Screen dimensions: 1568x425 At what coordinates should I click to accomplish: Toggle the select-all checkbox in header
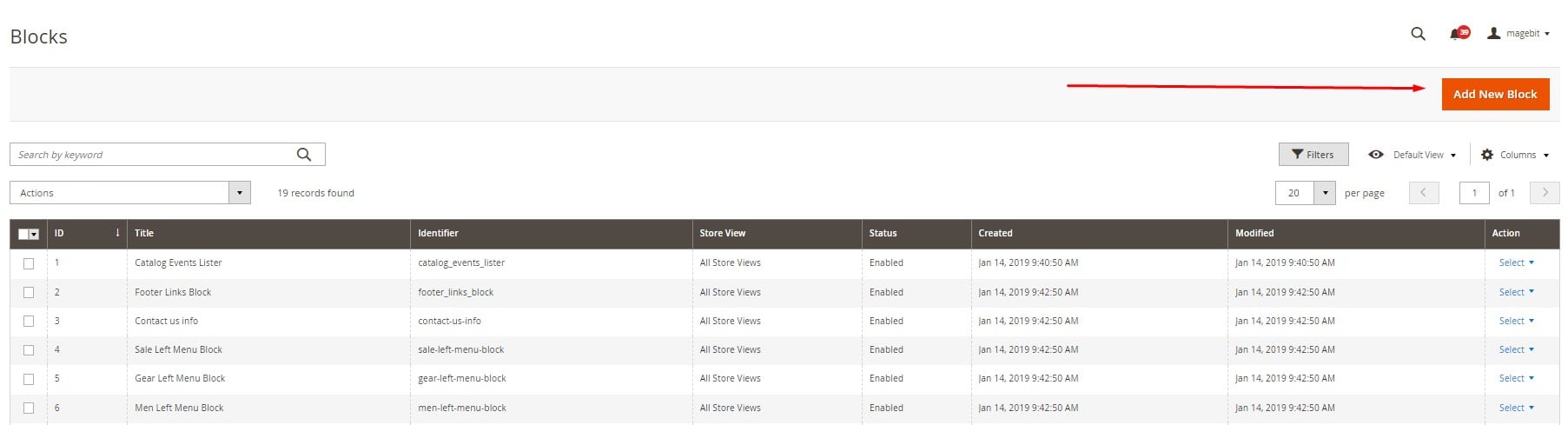pos(23,234)
